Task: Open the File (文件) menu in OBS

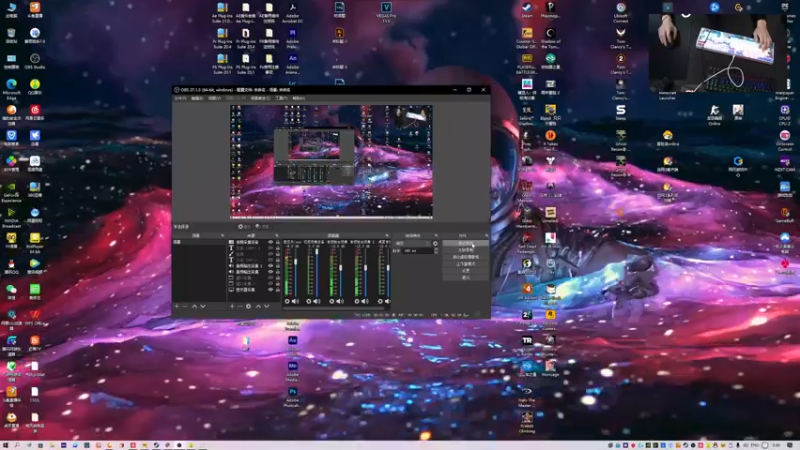Action: tap(181, 98)
